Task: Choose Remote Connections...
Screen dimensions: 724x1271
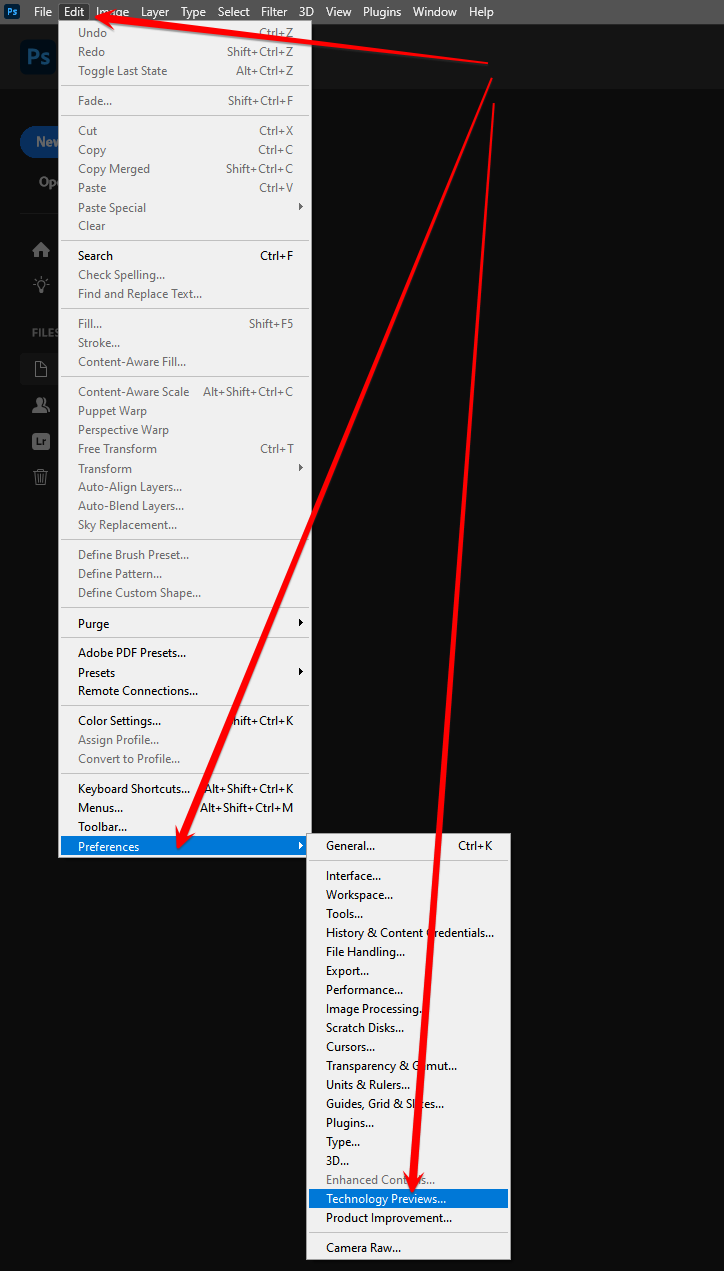Action: pyautogui.click(x=185, y=691)
